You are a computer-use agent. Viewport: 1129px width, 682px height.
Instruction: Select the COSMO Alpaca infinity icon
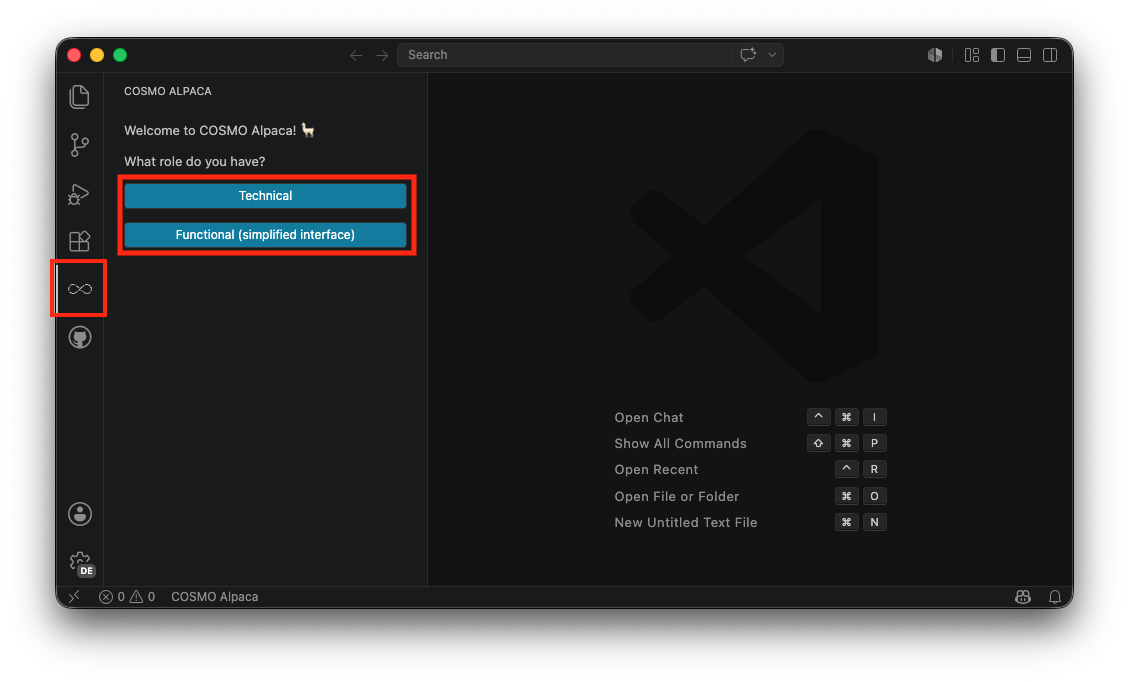80,289
